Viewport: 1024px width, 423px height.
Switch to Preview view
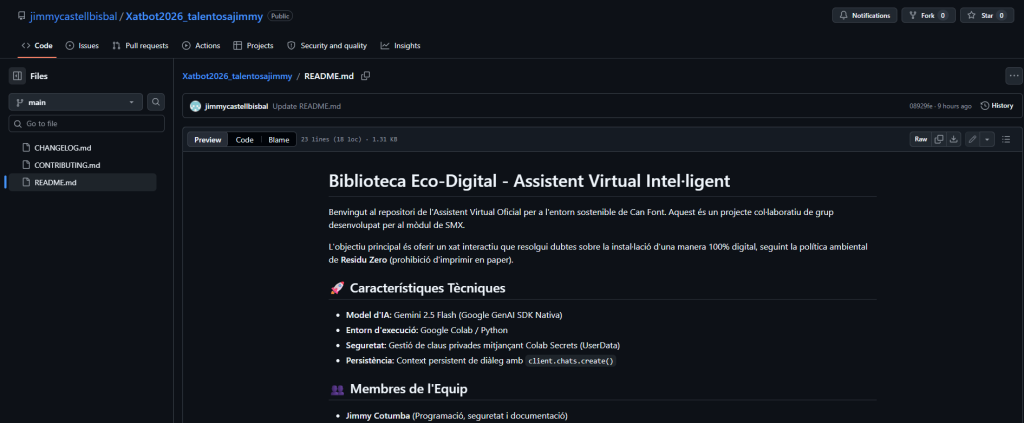(208, 140)
